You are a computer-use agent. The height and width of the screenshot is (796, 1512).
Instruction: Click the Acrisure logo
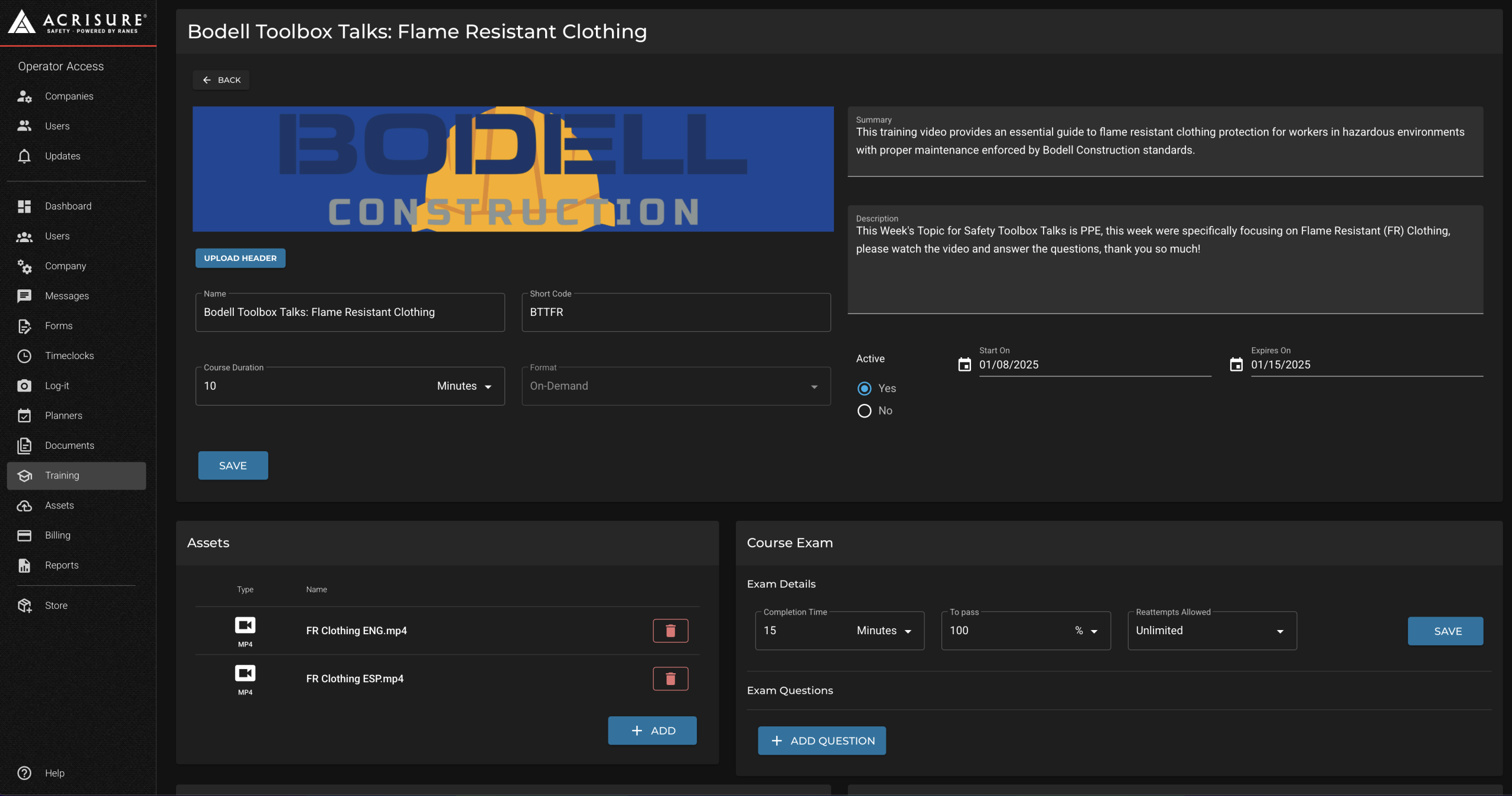(77, 22)
